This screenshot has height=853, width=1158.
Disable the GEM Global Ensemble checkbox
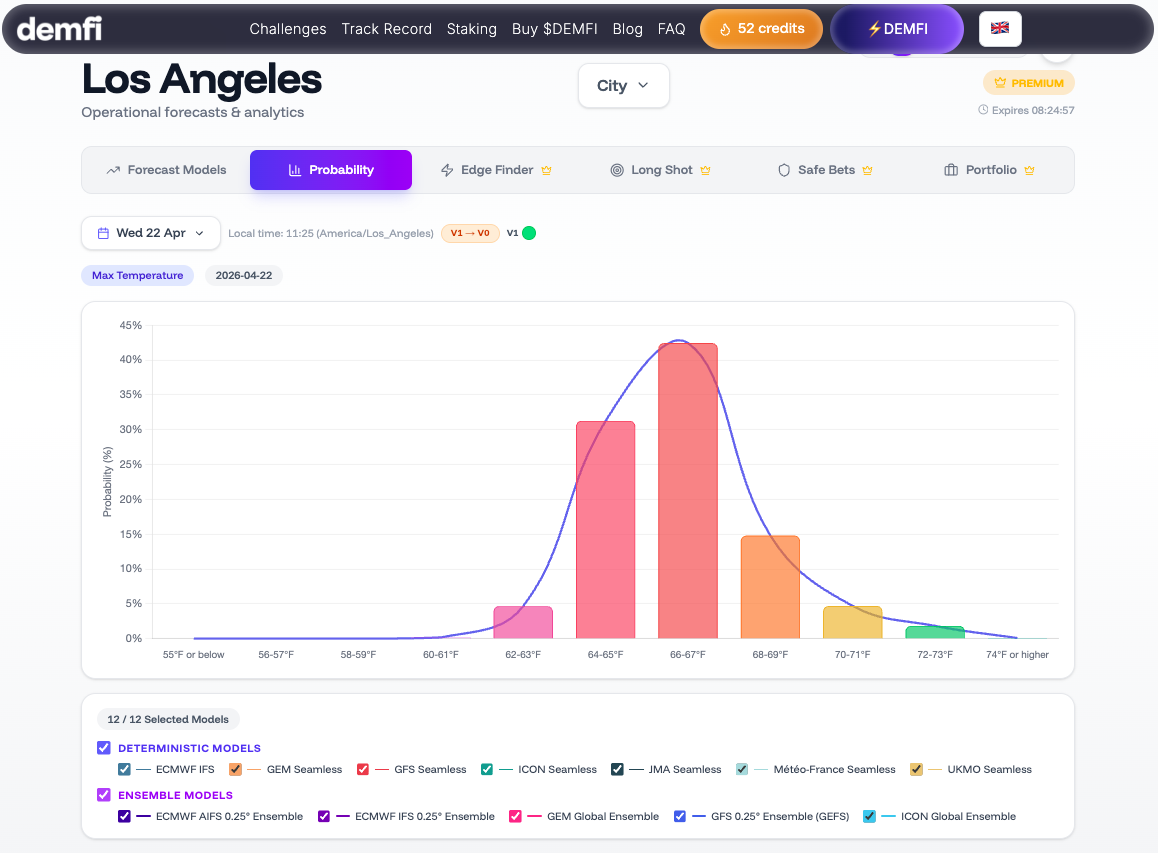coord(516,817)
